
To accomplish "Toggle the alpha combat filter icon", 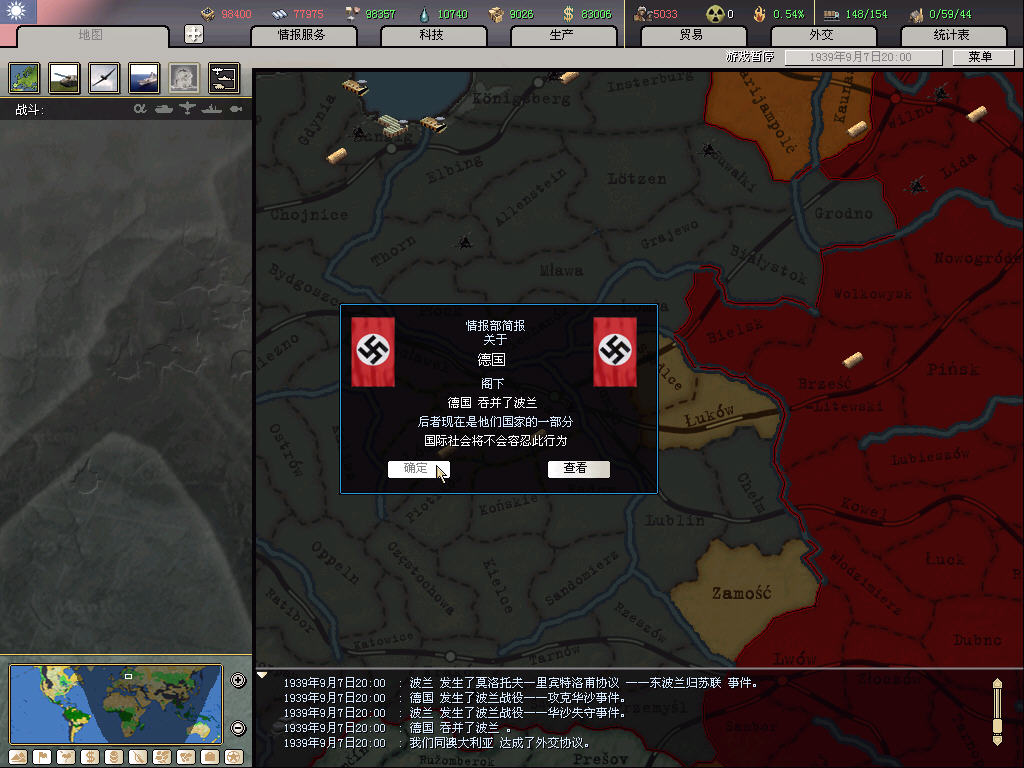I will coord(140,108).
